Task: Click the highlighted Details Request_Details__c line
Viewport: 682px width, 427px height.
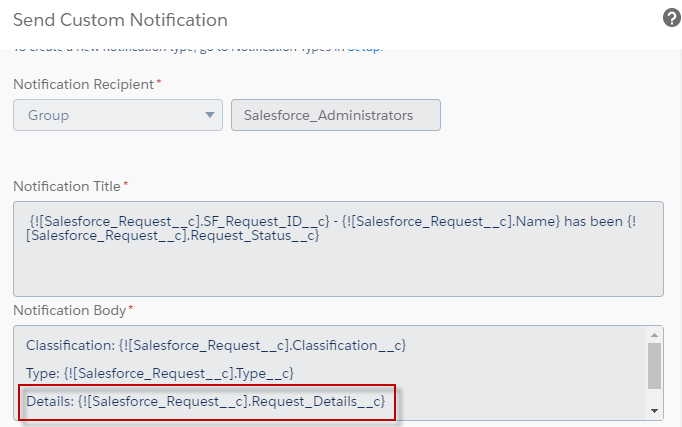Action: click(x=206, y=402)
